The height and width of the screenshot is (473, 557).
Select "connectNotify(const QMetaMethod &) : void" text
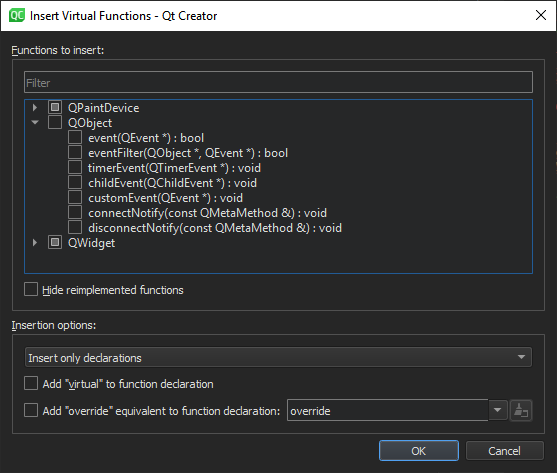coord(207,213)
